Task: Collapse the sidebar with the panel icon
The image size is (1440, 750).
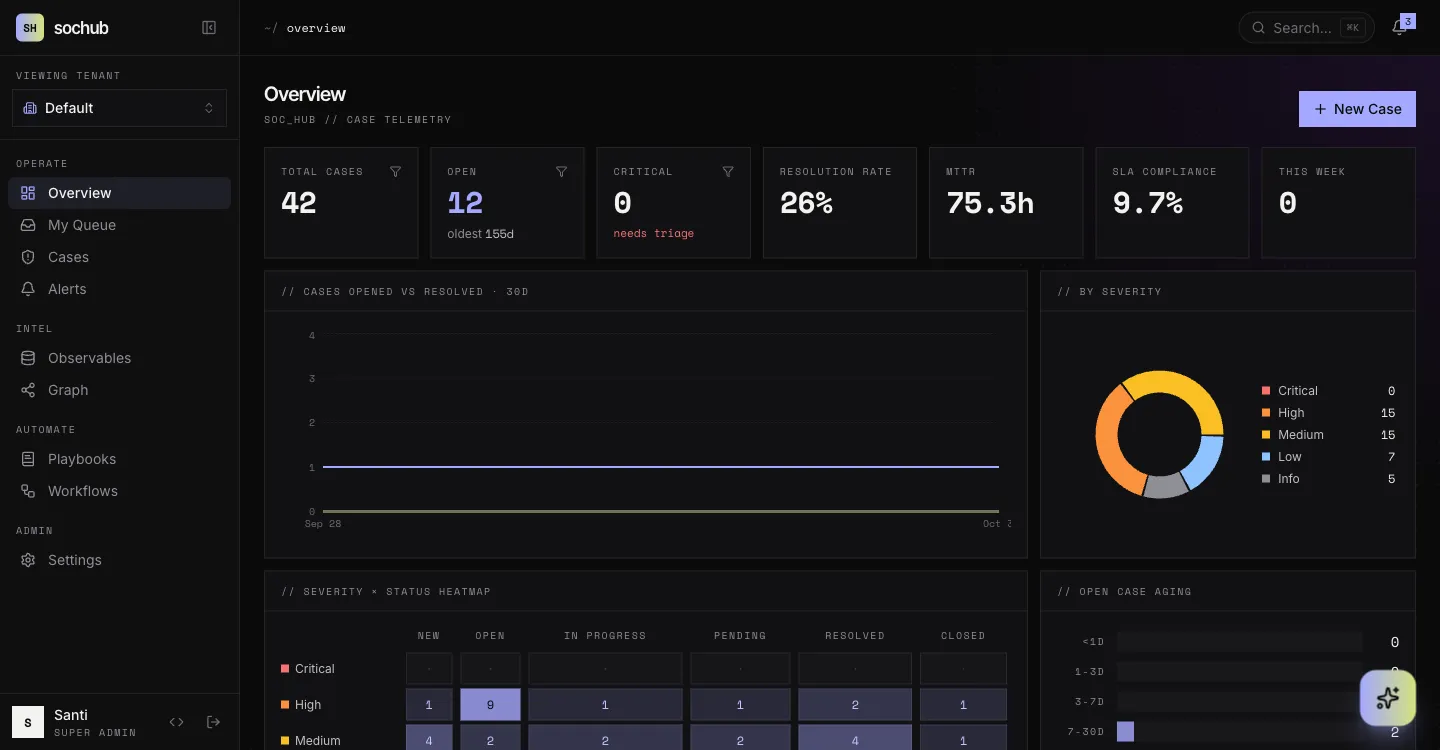Action: pyautogui.click(x=209, y=28)
